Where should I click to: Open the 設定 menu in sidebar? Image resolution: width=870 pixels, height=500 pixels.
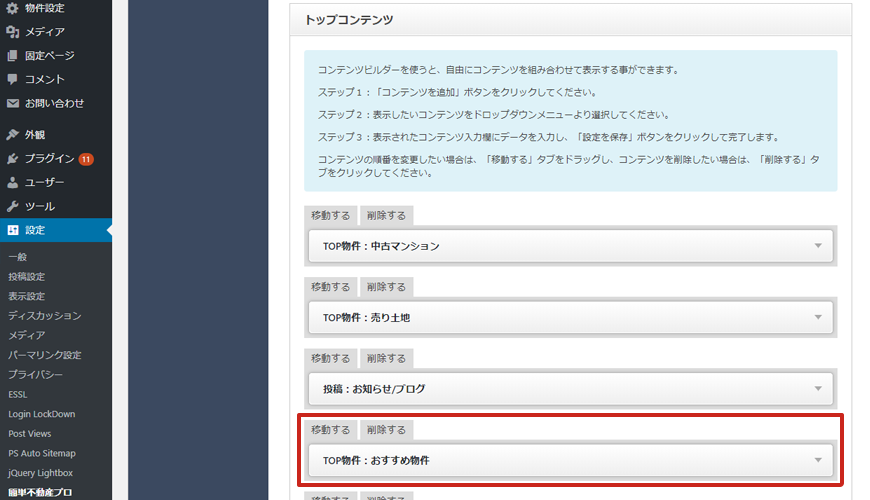35,230
